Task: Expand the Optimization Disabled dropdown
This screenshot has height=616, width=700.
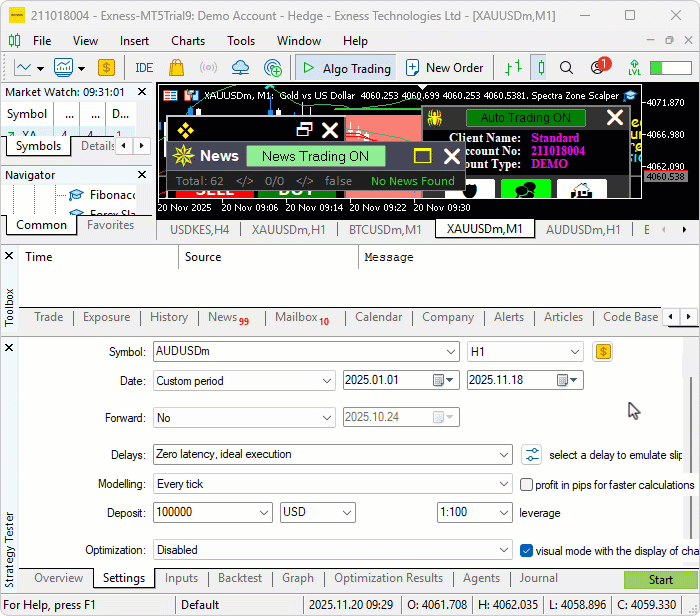Action: point(504,550)
